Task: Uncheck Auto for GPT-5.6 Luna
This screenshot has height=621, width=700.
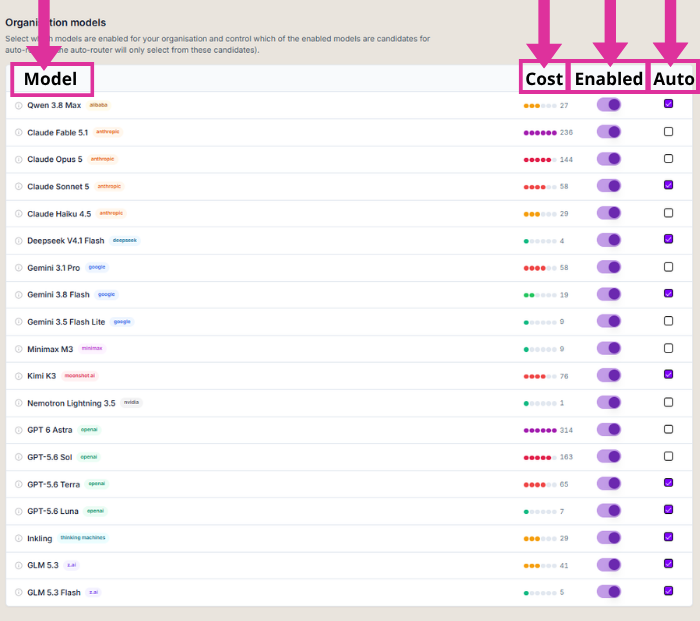Action: pyautogui.click(x=668, y=509)
